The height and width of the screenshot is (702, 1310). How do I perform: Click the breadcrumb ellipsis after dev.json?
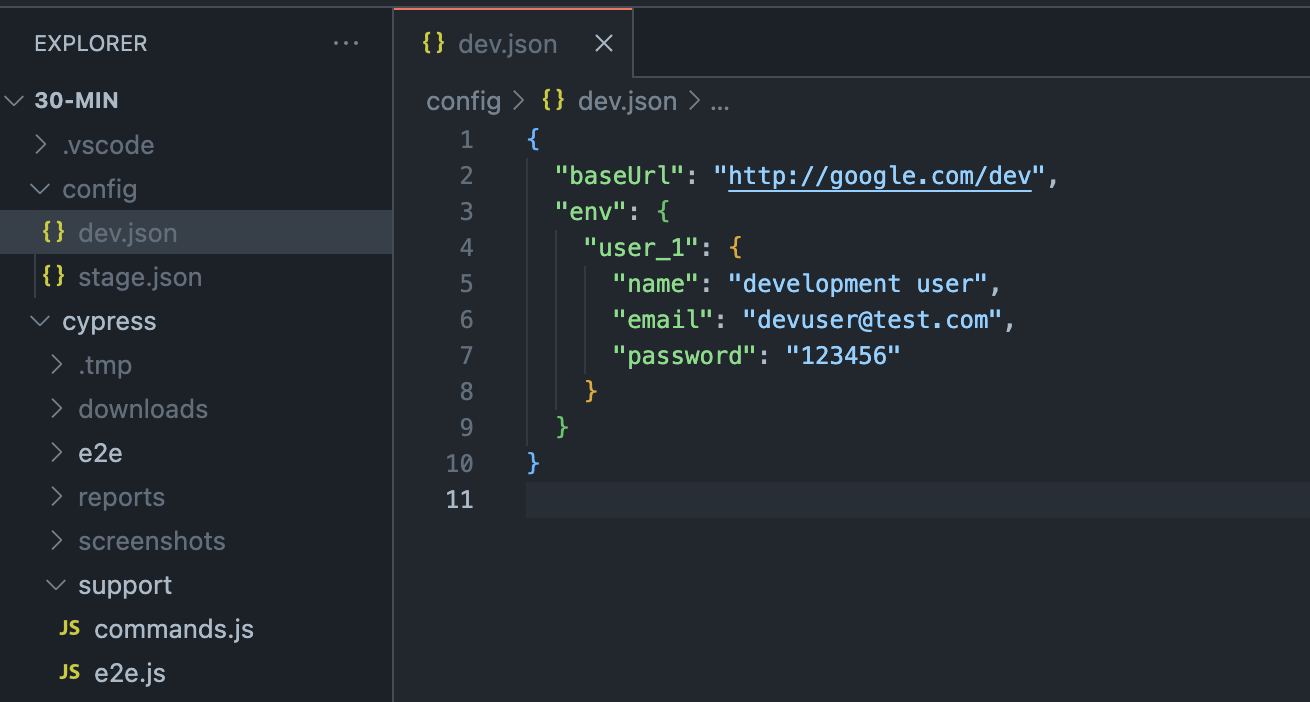(x=720, y=100)
